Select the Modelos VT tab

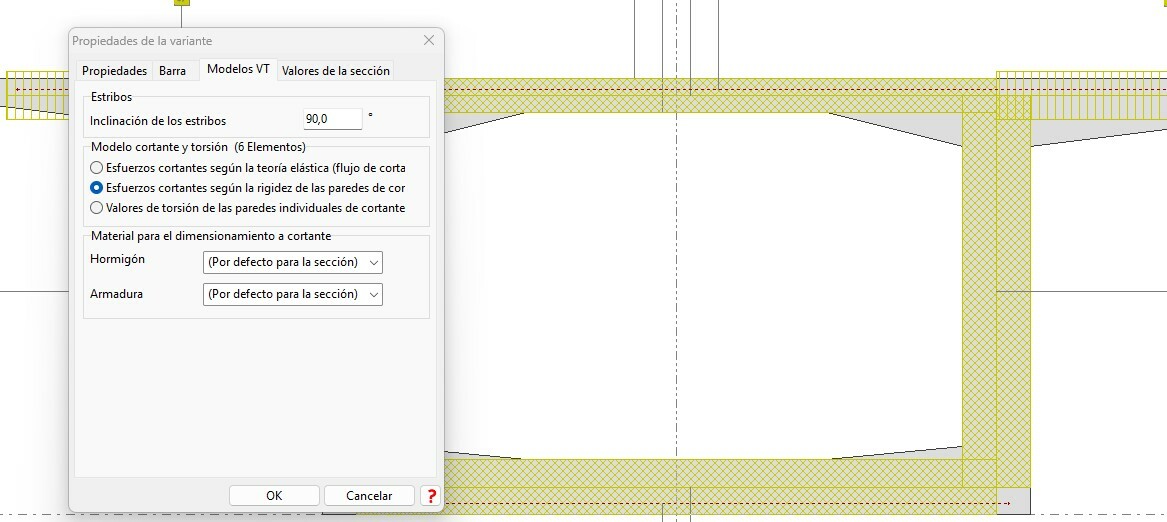(237, 70)
